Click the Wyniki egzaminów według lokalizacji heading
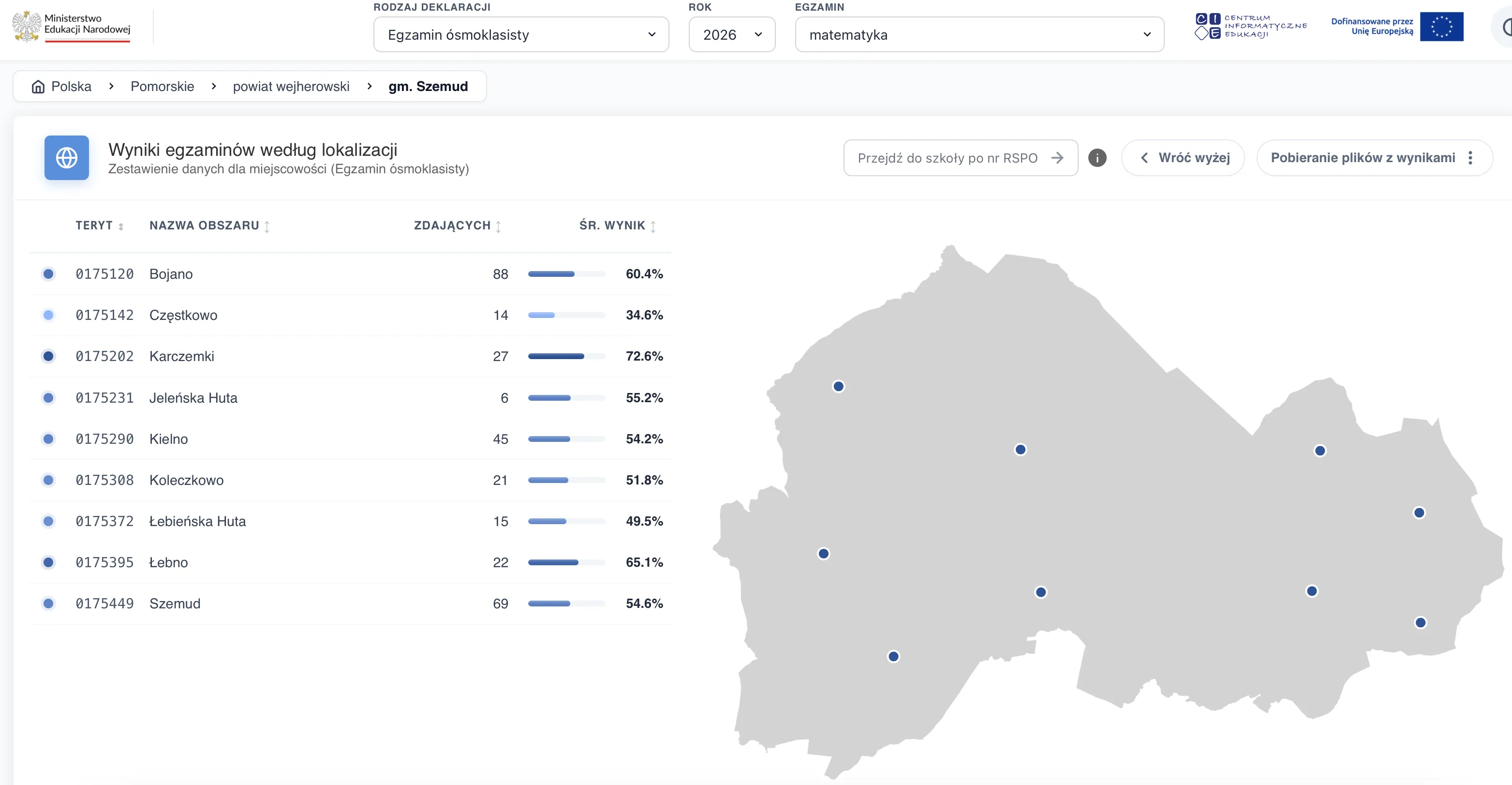Viewport: 1512px width, 785px height. pos(252,150)
